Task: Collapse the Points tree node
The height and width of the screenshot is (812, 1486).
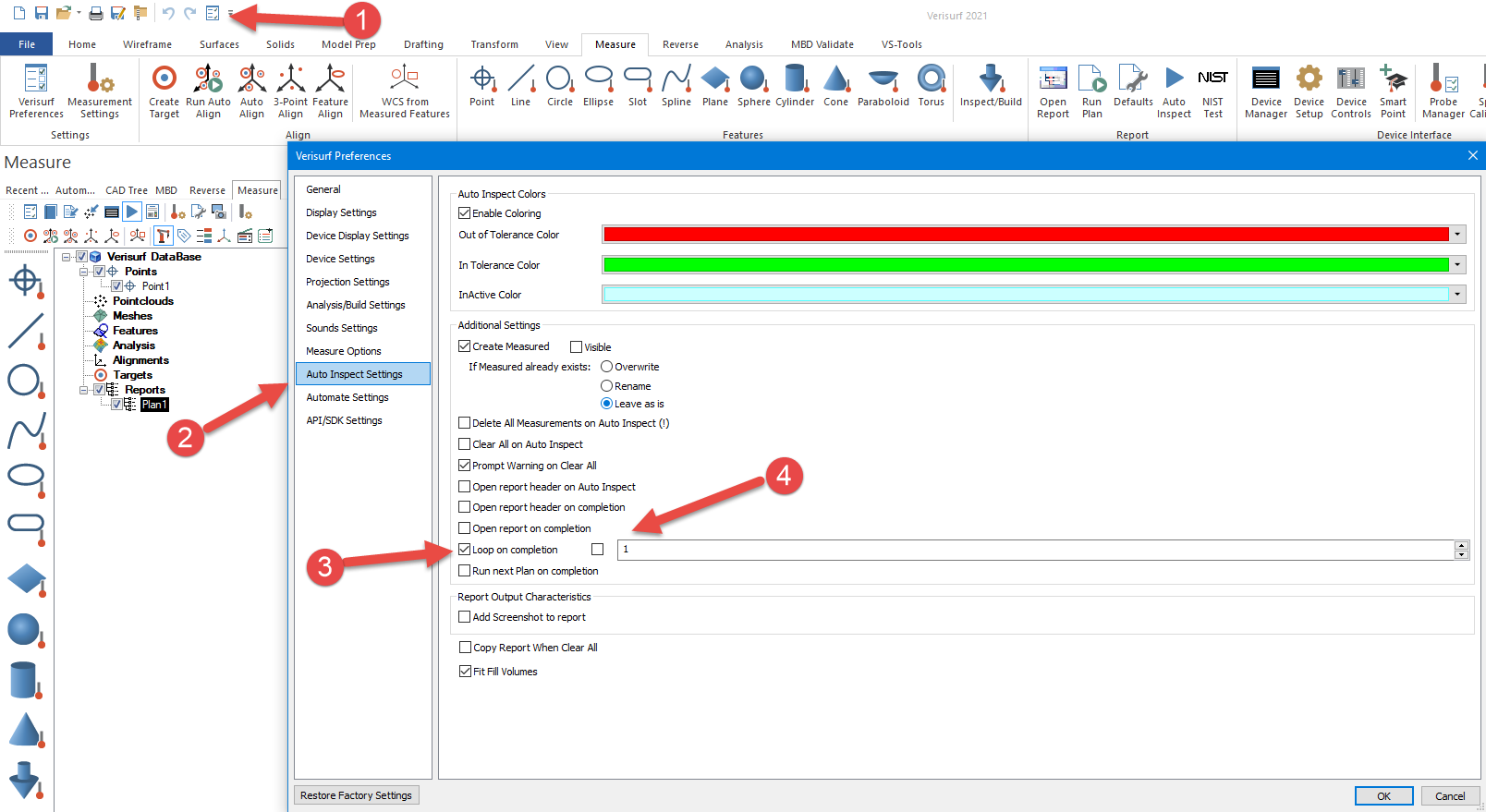Action: pyautogui.click(x=84, y=272)
